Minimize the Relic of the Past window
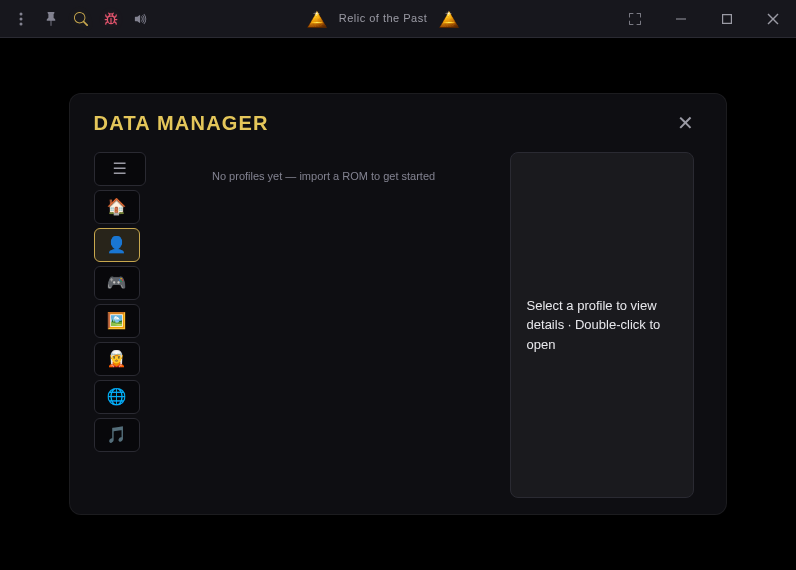The height and width of the screenshot is (570, 796). tap(681, 19)
